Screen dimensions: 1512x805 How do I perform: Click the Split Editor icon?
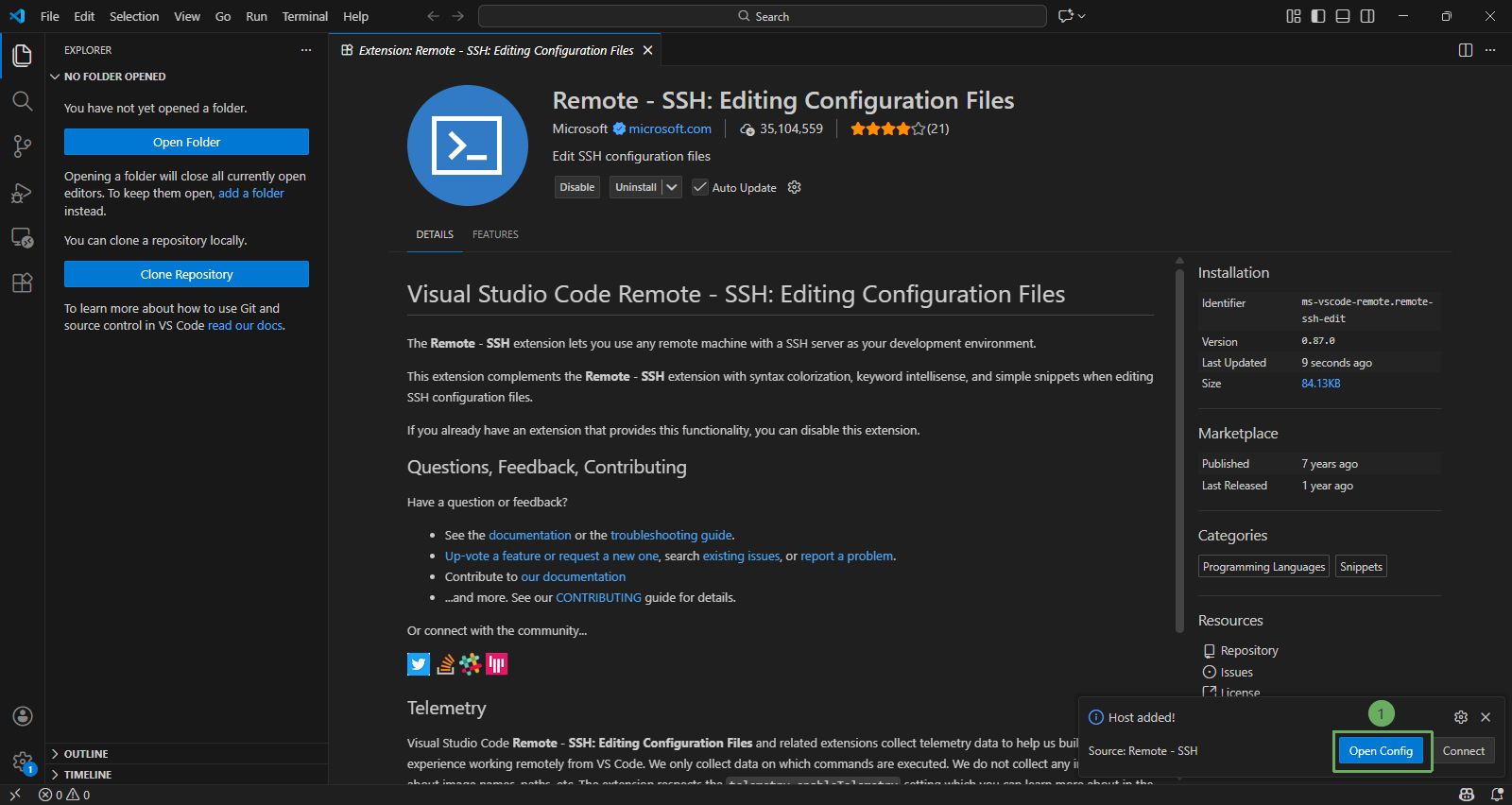pyautogui.click(x=1466, y=50)
